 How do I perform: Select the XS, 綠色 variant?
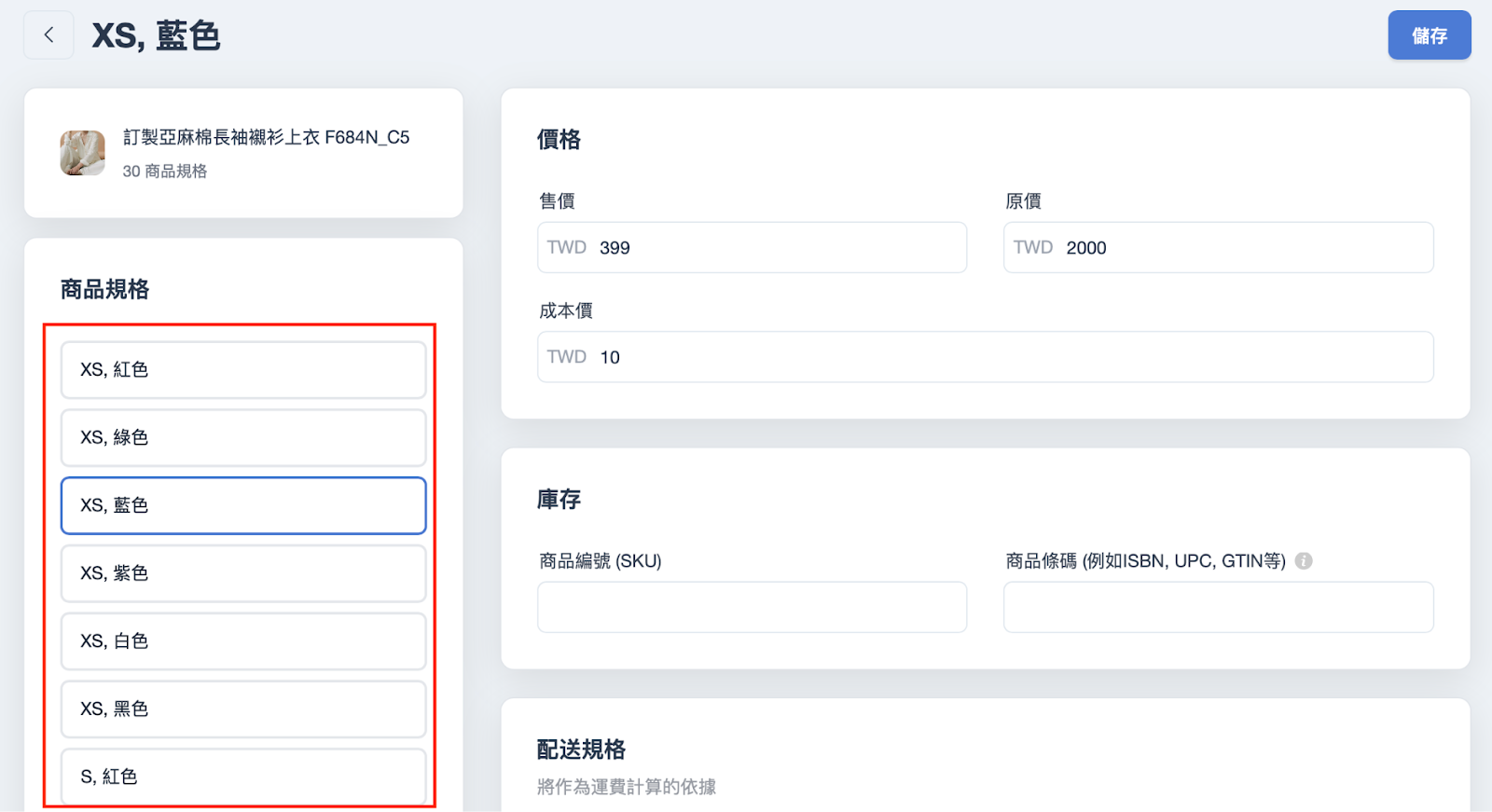coord(243,437)
